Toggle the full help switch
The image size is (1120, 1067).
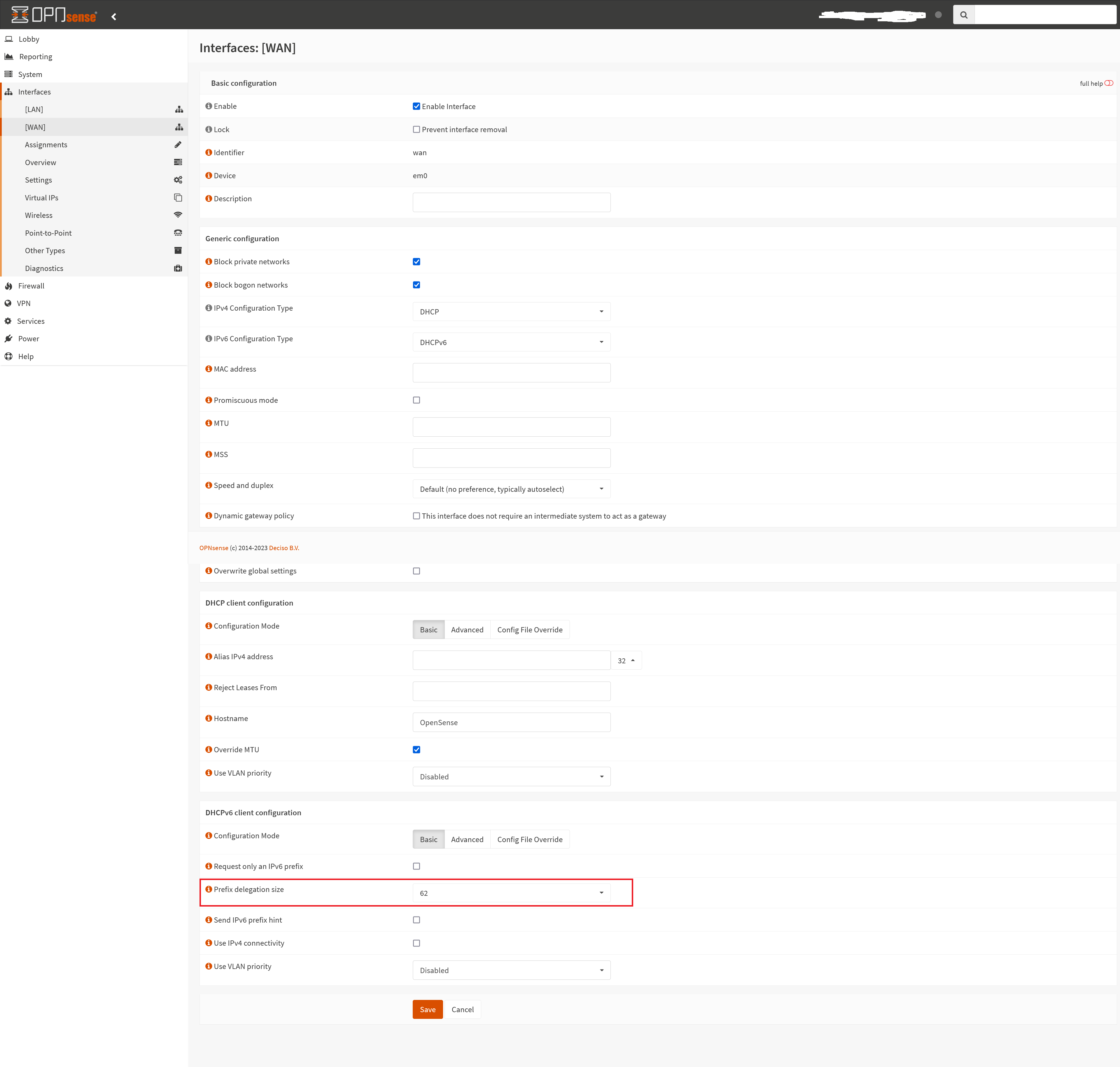[1109, 83]
